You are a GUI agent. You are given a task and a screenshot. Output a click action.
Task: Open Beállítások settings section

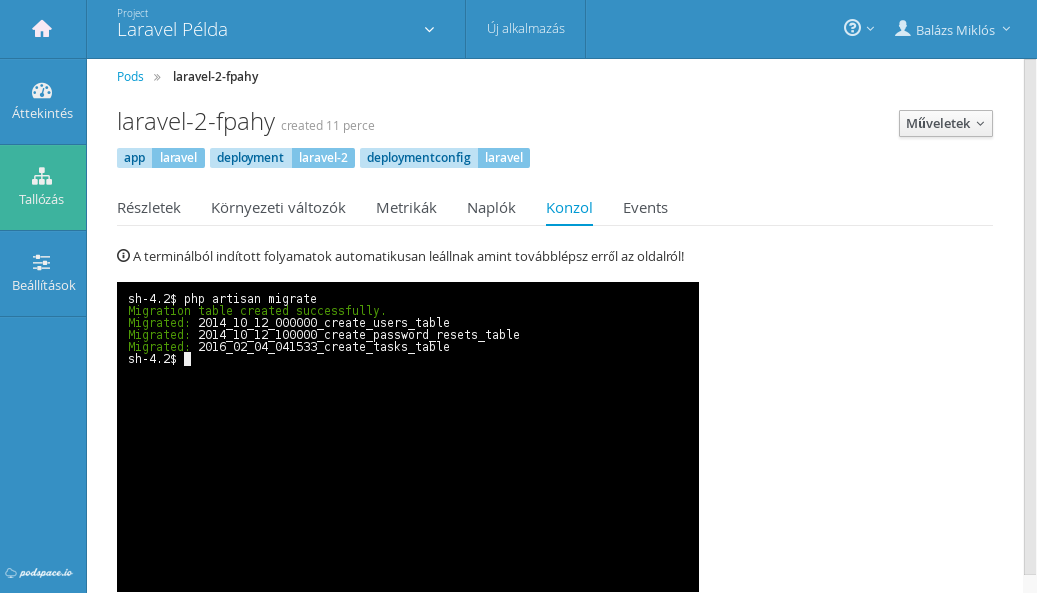(x=42, y=274)
